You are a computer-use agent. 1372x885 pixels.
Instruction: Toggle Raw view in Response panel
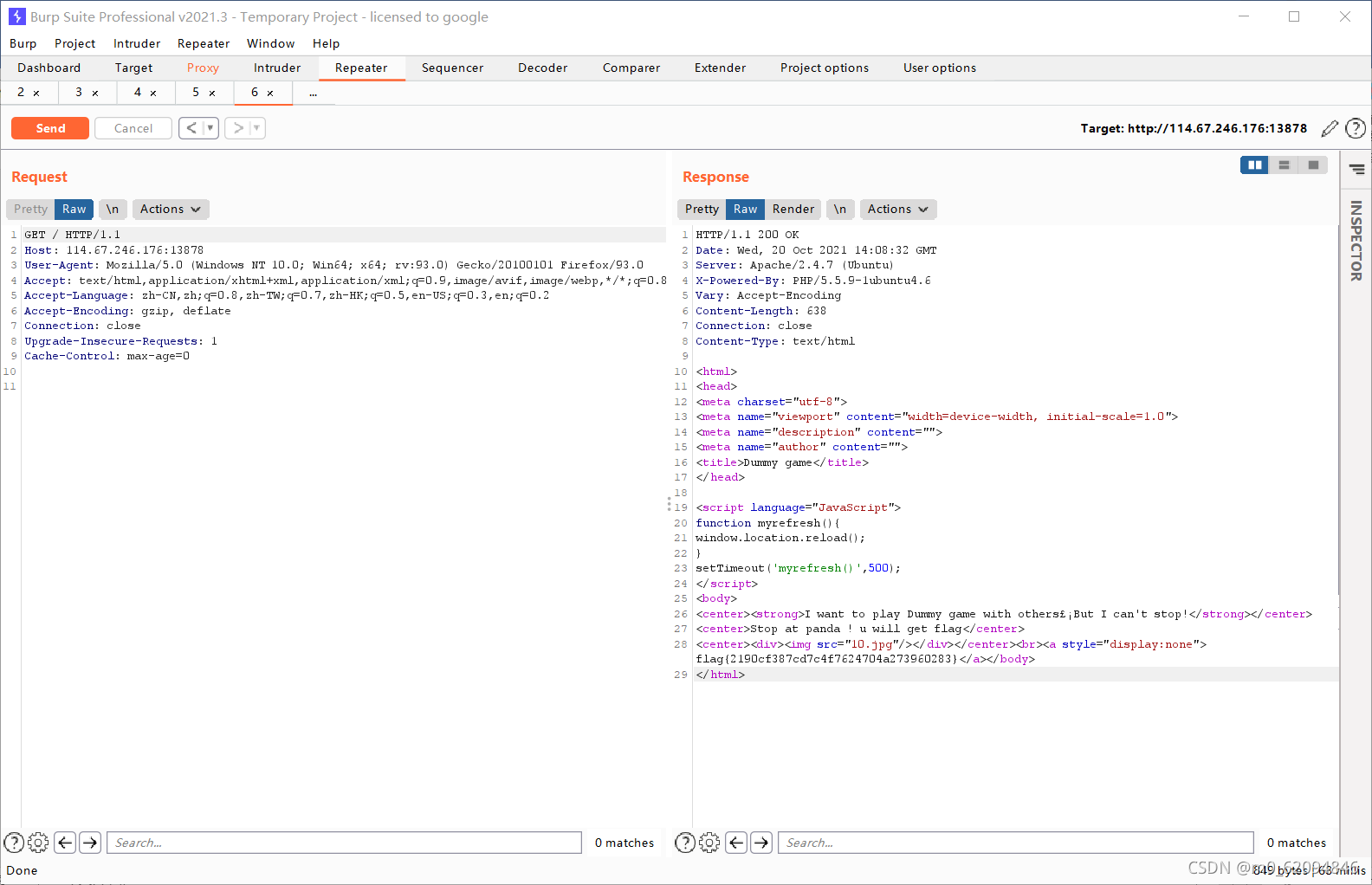click(x=745, y=209)
